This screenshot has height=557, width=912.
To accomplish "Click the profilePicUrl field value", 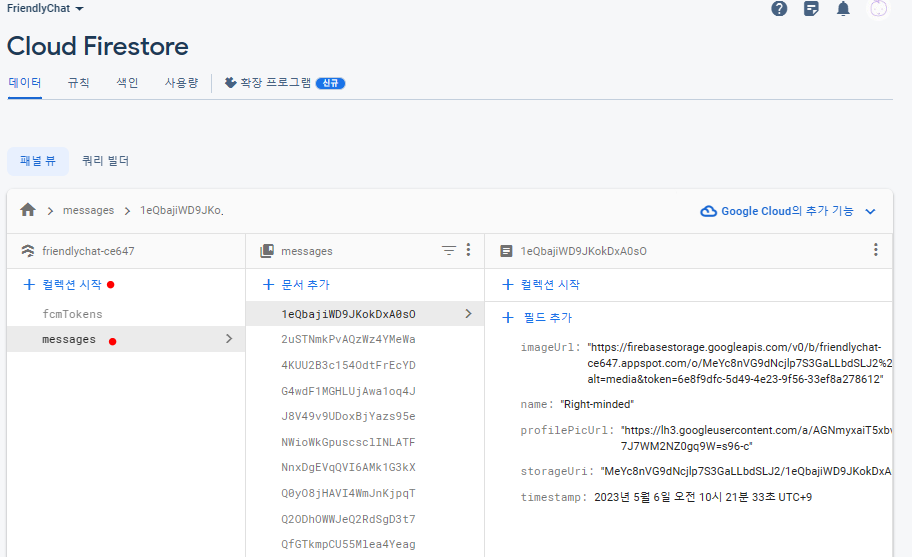I will [x=756, y=438].
